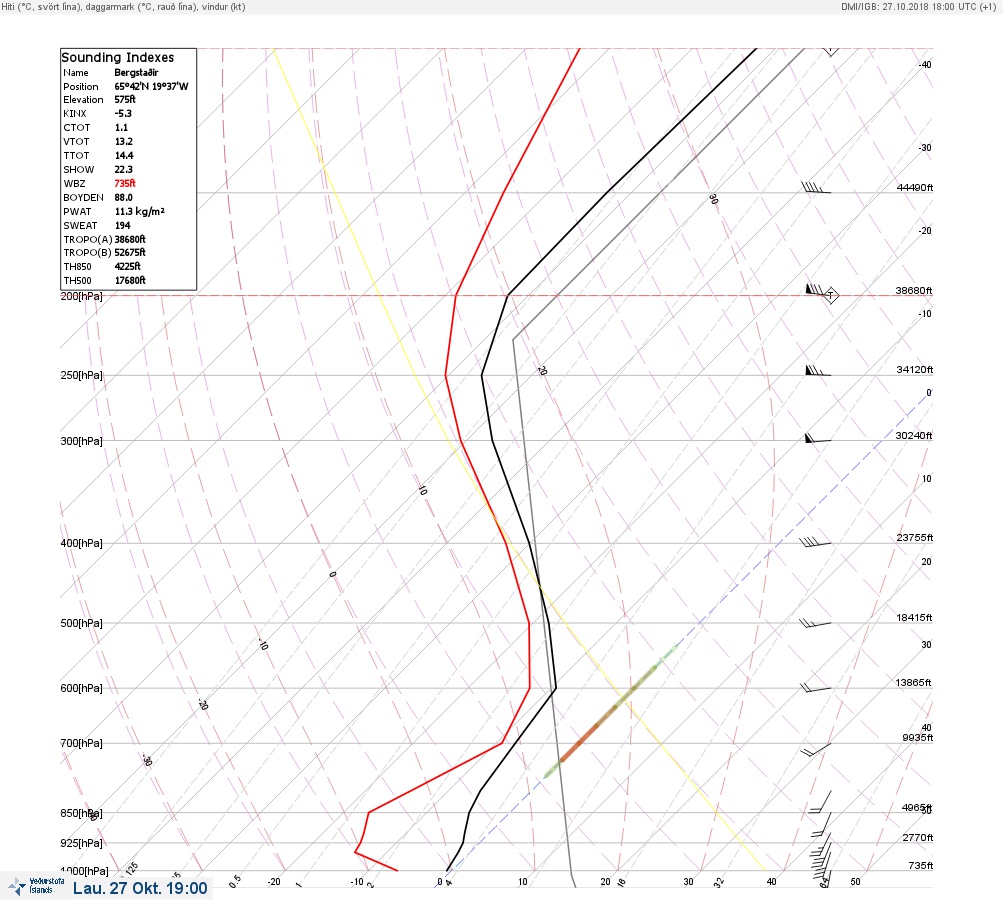1003x900 pixels.
Task: Click the '250[hPa]' pressure label
Action: (x=81, y=375)
